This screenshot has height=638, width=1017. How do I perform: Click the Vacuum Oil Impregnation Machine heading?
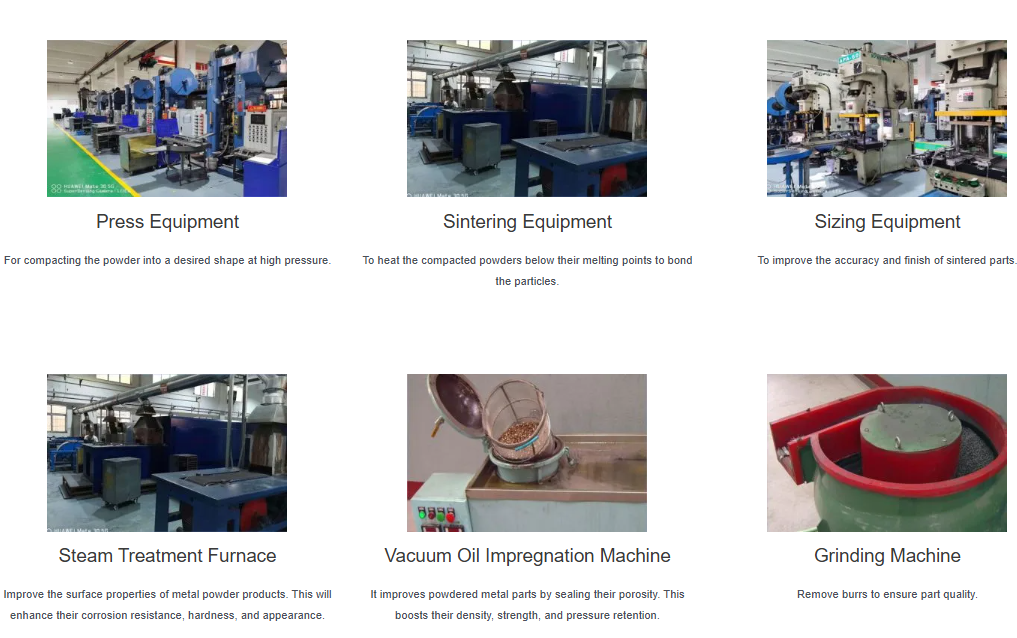coord(527,556)
